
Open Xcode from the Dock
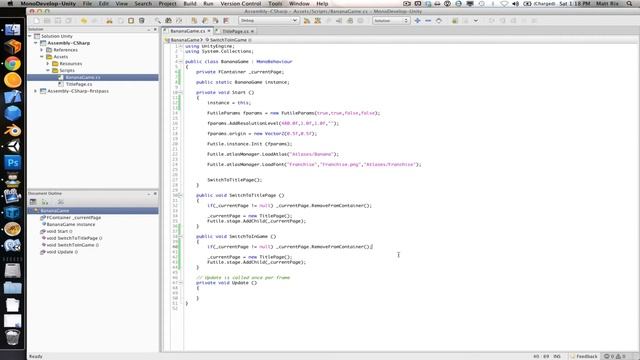click(x=13, y=97)
